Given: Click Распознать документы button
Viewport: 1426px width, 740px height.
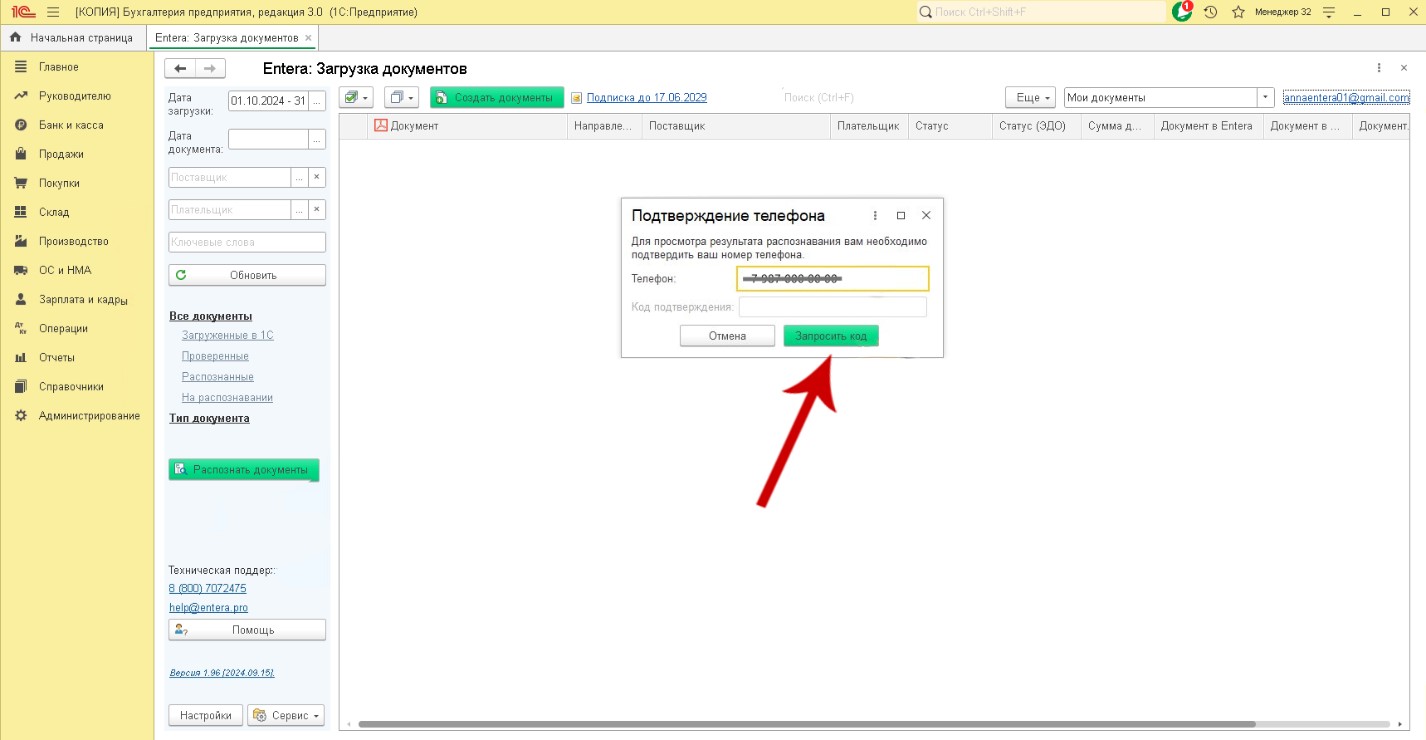Looking at the screenshot, I should click(x=244, y=470).
